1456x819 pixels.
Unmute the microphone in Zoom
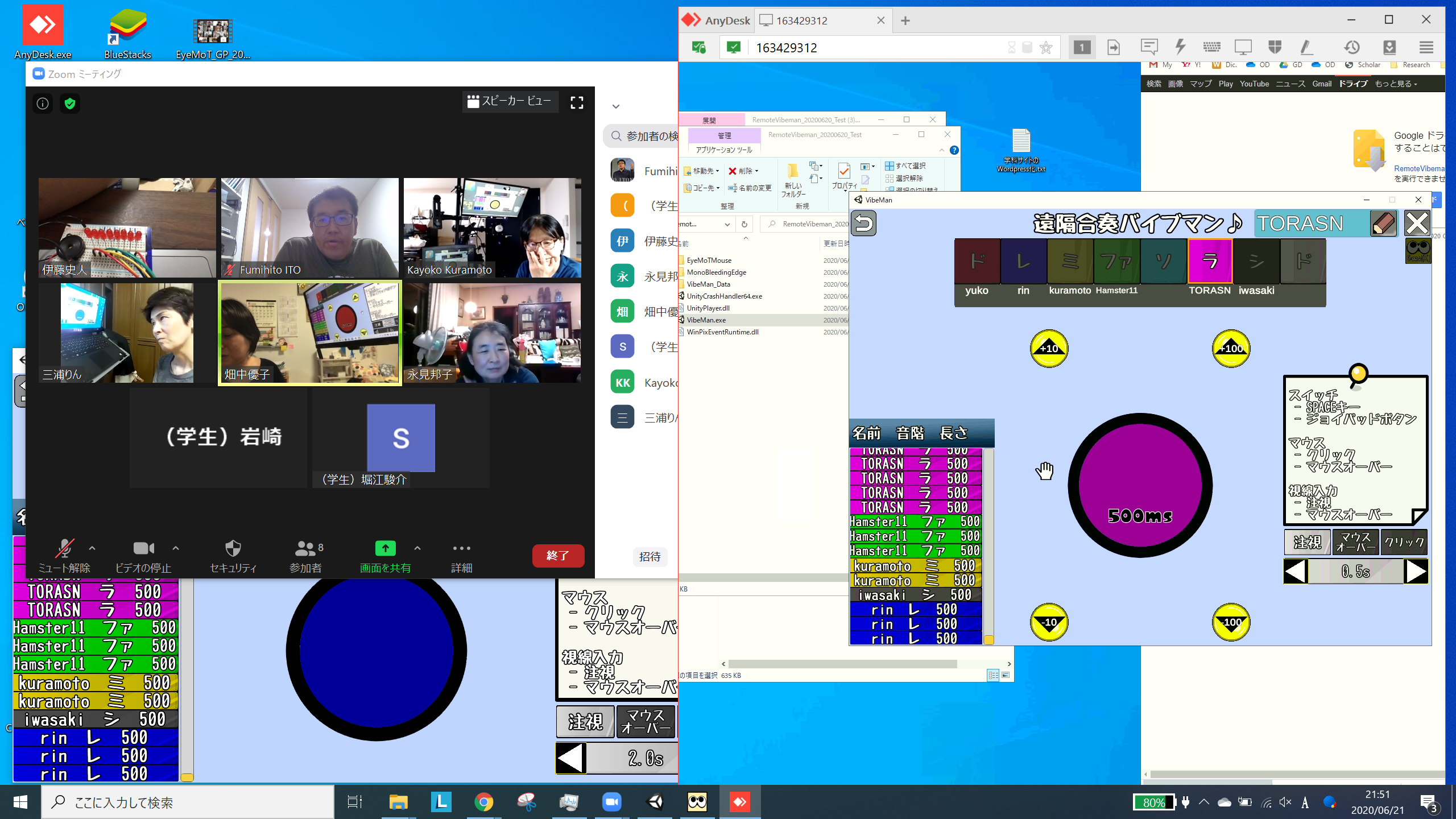[x=64, y=556]
